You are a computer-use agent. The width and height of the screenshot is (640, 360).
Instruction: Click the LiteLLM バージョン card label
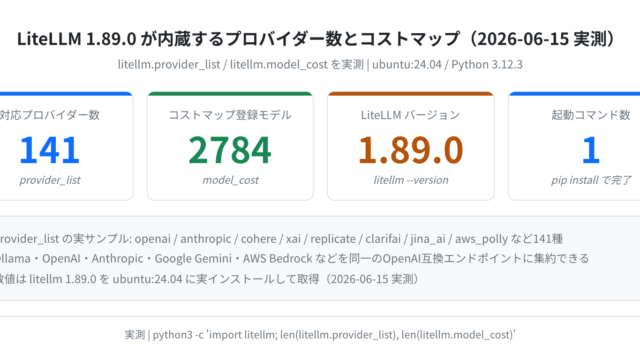click(411, 115)
